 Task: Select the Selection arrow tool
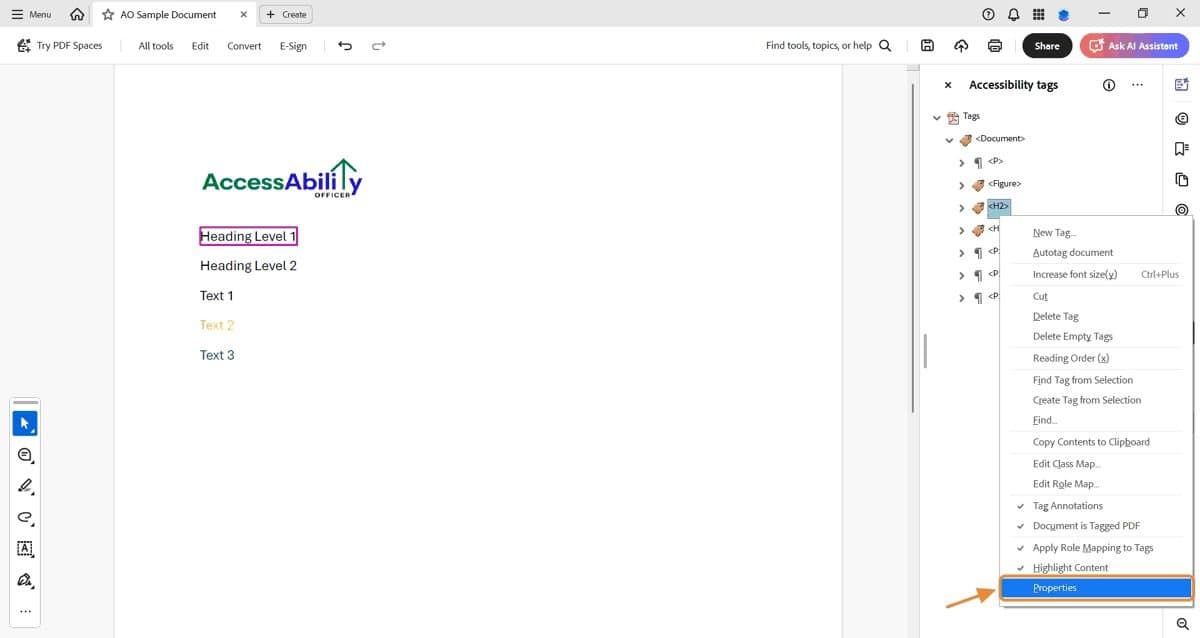[x=25, y=422]
